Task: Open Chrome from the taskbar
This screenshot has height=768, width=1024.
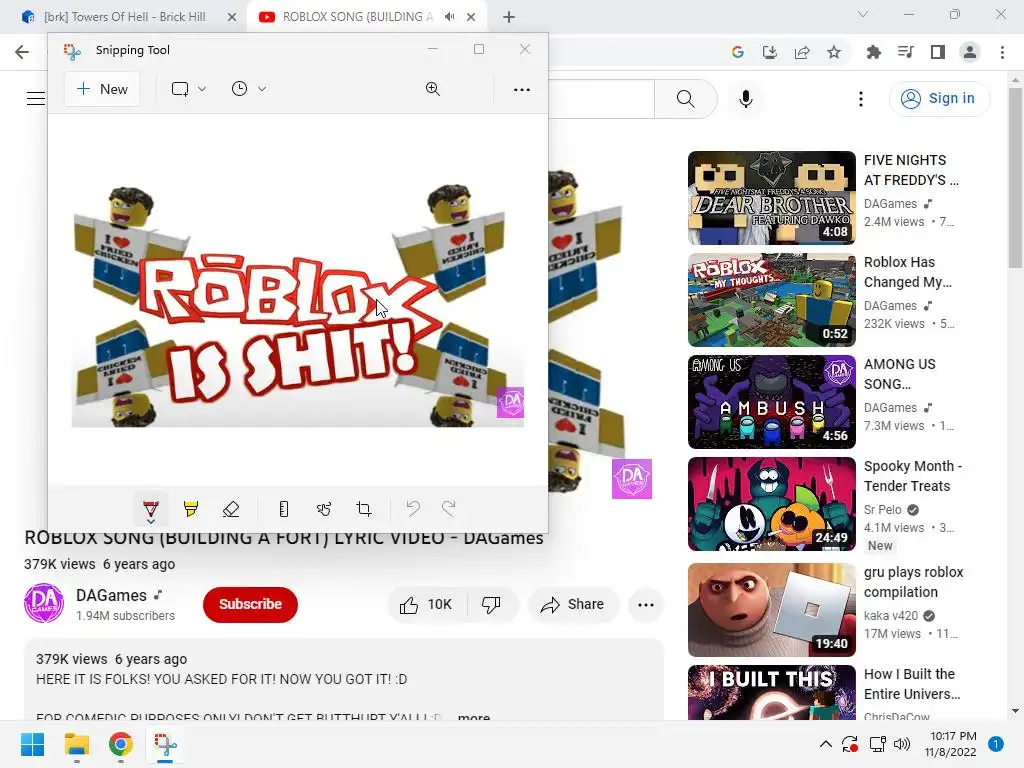Action: click(x=121, y=744)
